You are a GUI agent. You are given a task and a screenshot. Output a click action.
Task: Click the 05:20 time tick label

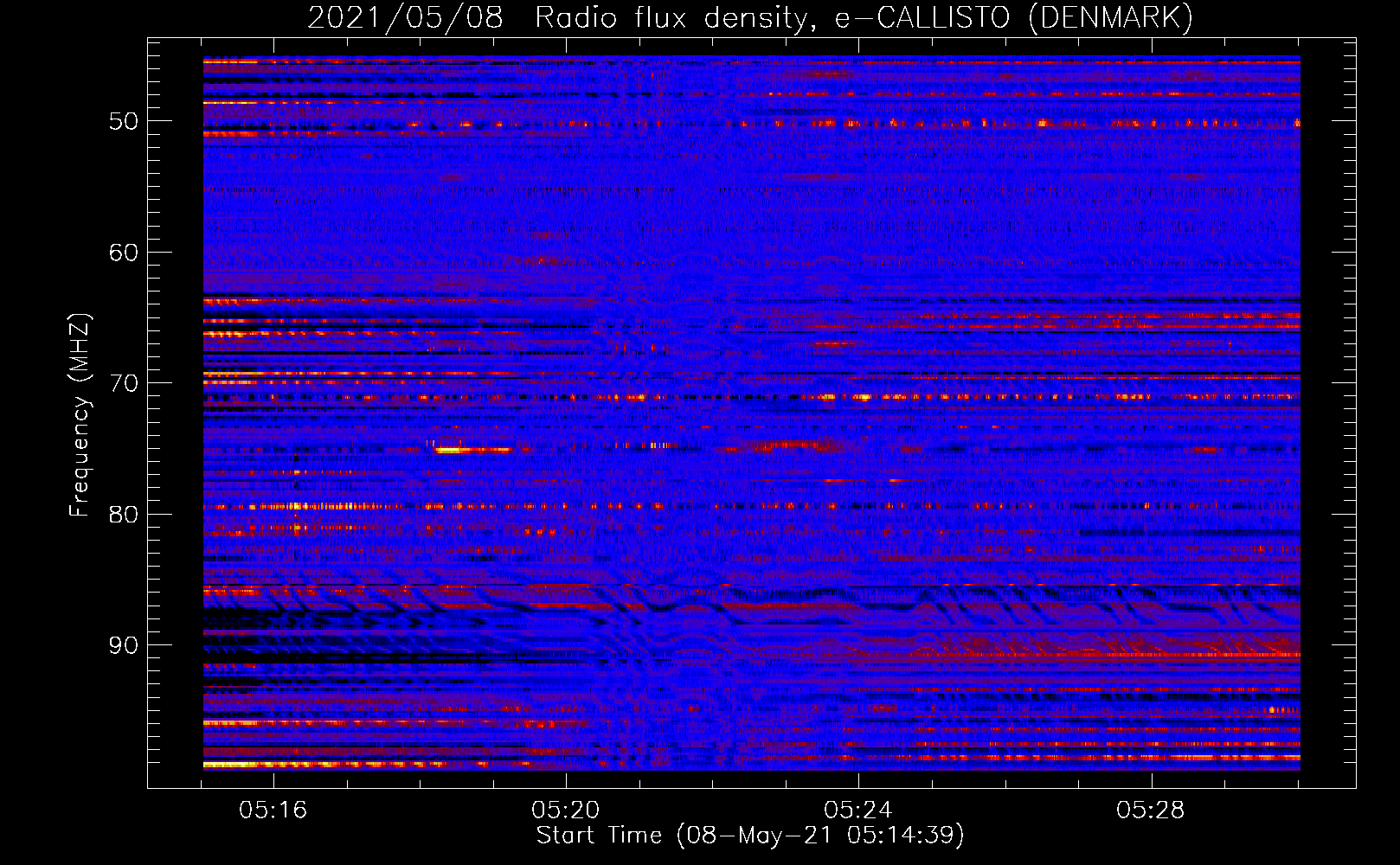coord(566,811)
